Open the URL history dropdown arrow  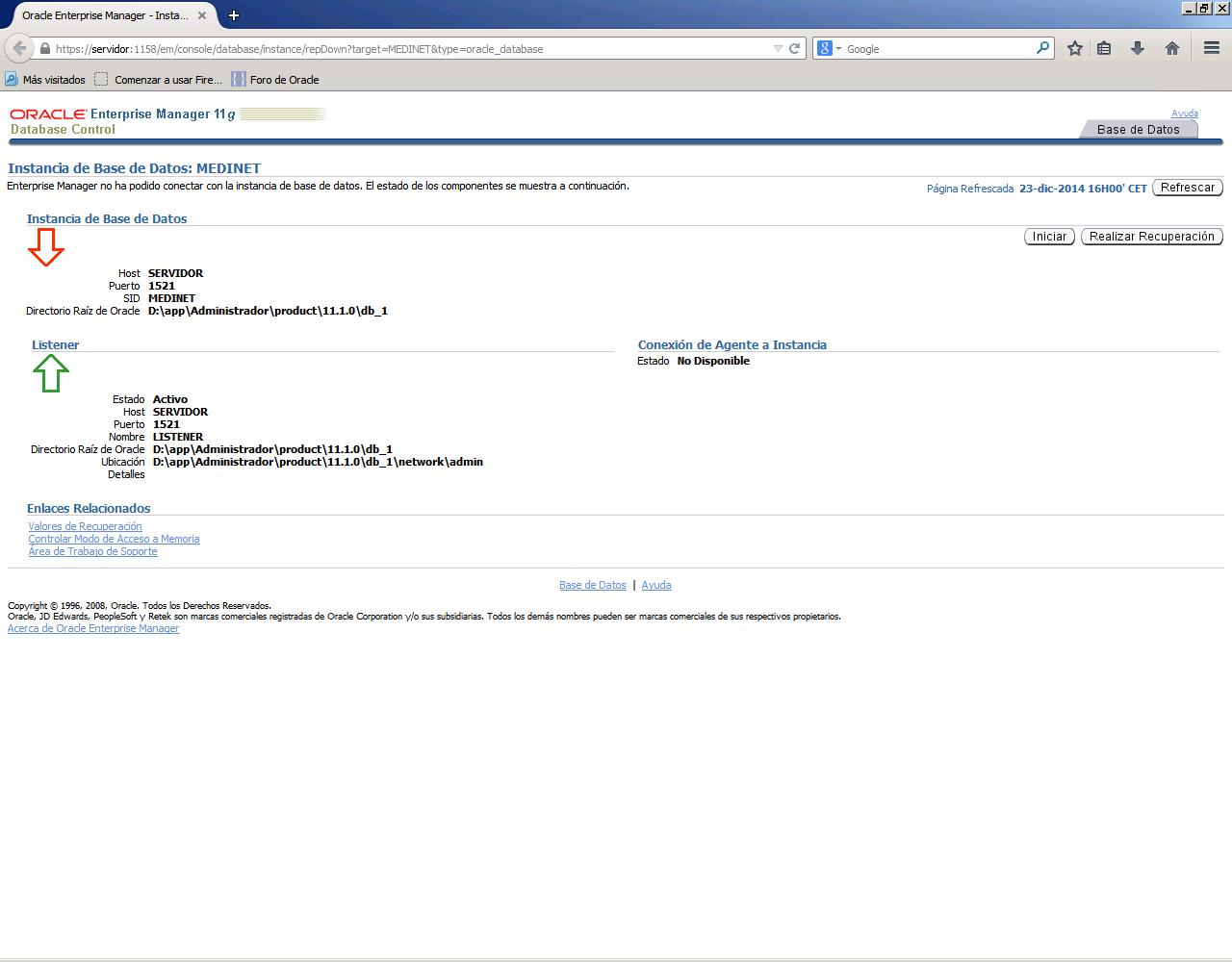pyautogui.click(x=778, y=48)
